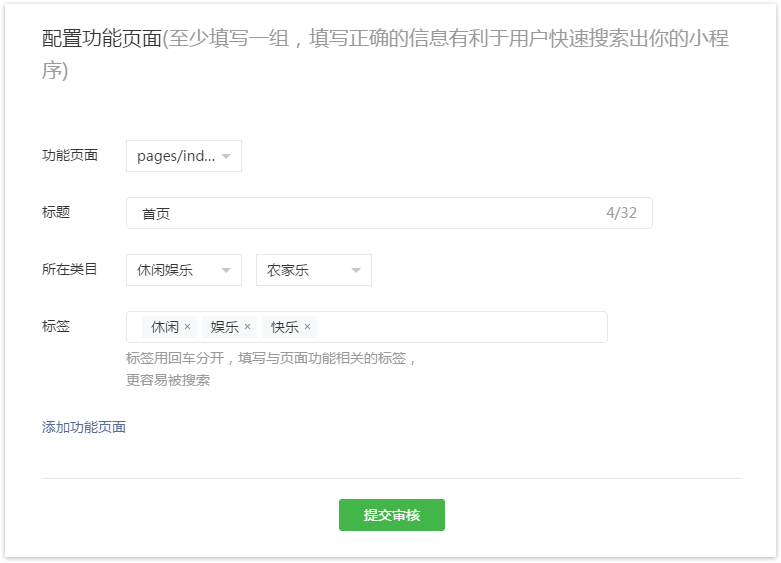The image size is (781, 563).
Task: Submit with the 提交审核 button
Action: coord(392,515)
